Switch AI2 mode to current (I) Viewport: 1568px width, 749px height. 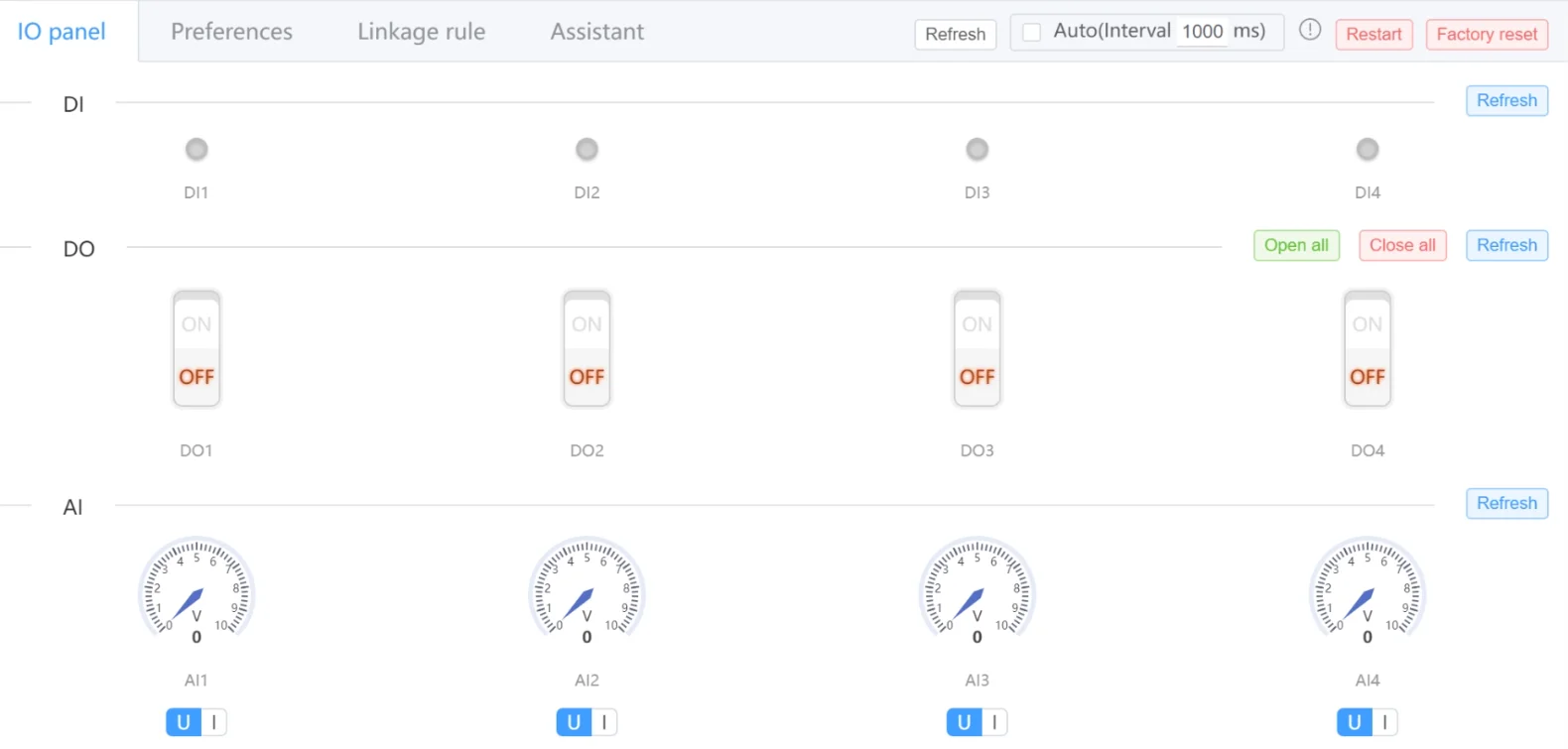(x=603, y=722)
